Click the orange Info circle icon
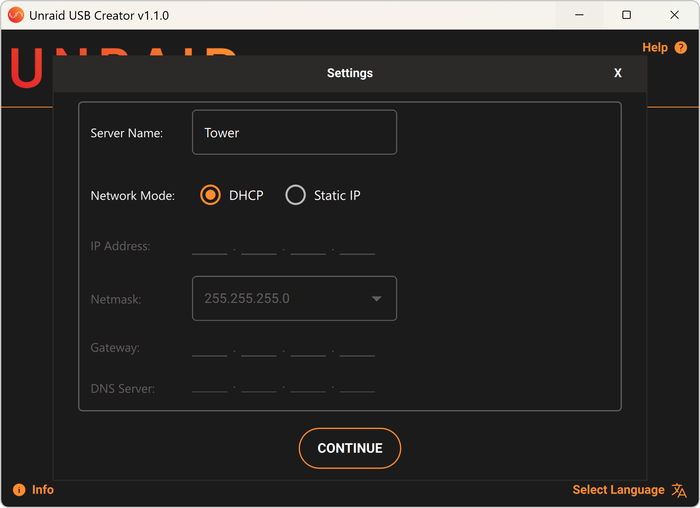The width and height of the screenshot is (700, 508). pyautogui.click(x=19, y=490)
